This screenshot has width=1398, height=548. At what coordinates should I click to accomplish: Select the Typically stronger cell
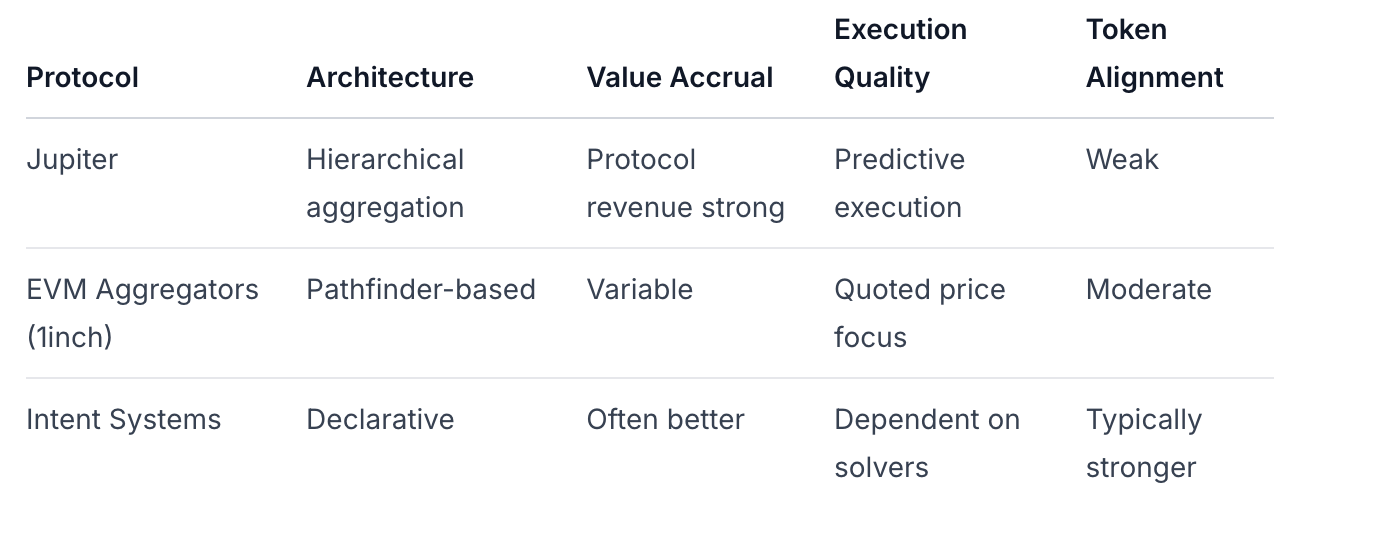(x=1143, y=443)
